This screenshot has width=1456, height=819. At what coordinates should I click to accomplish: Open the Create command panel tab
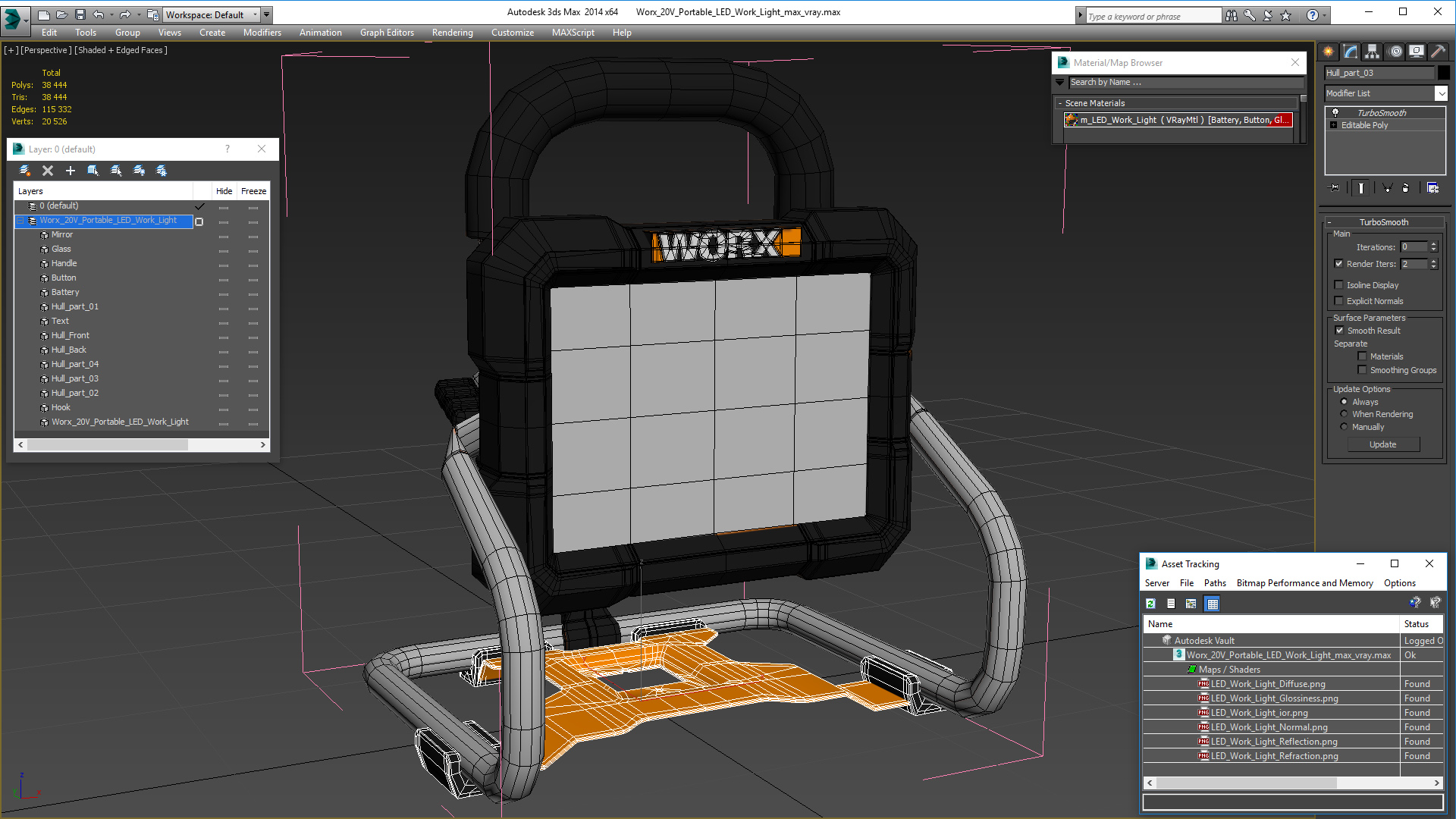(1329, 52)
